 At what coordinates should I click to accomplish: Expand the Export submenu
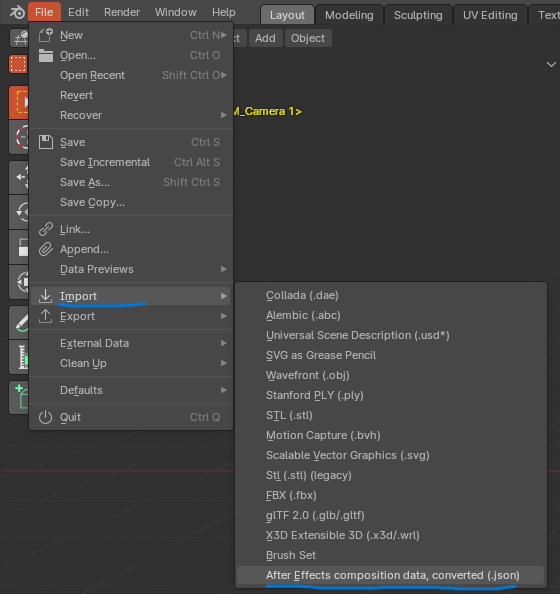point(131,316)
